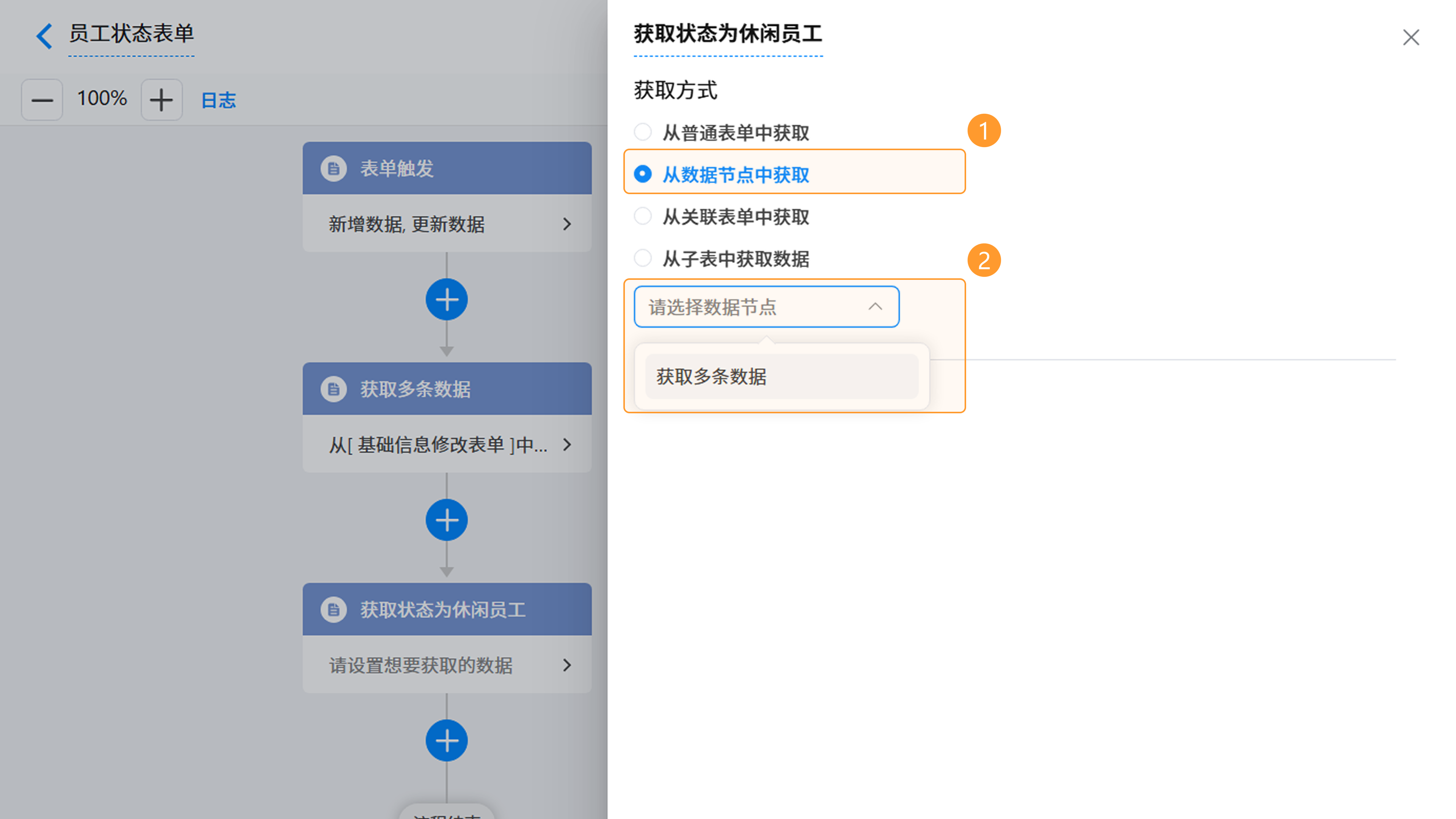Select the 从子表中获取数据 radio option
Image resolution: width=1456 pixels, height=819 pixels.
[x=643, y=258]
